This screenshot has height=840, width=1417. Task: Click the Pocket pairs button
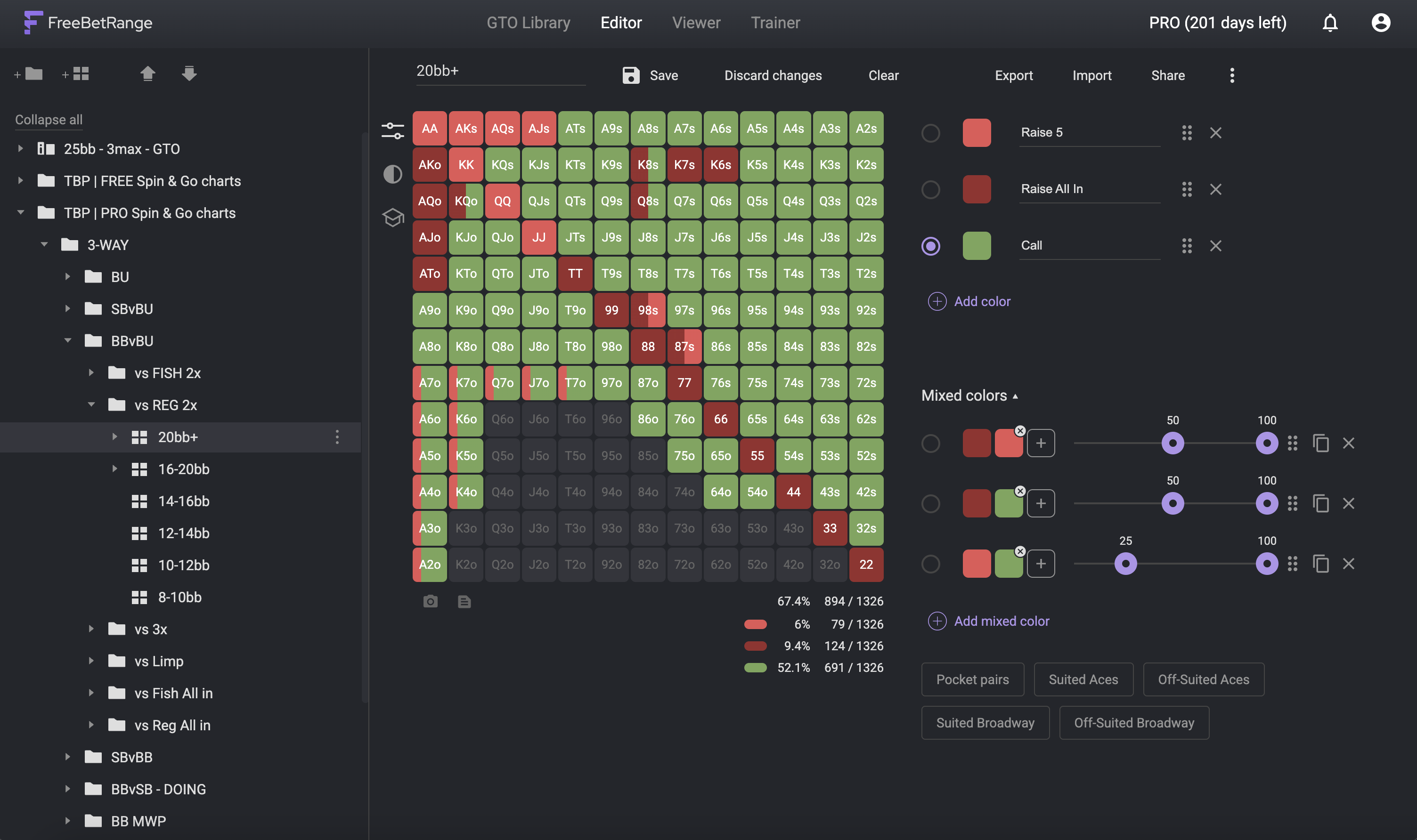973,679
